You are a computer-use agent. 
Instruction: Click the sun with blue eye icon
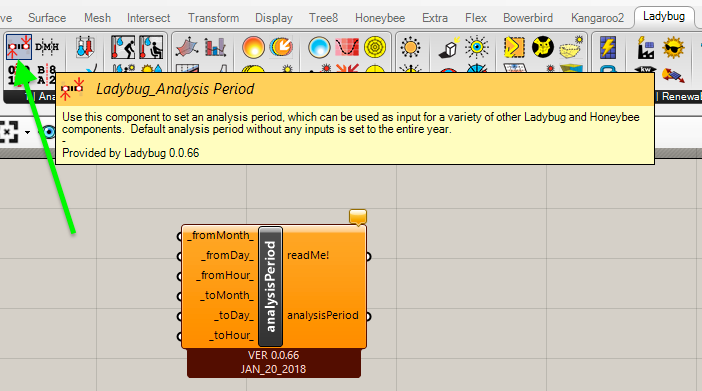point(477,47)
